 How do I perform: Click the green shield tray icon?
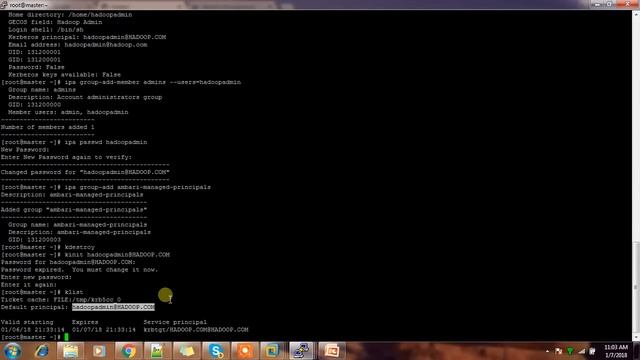coord(570,351)
